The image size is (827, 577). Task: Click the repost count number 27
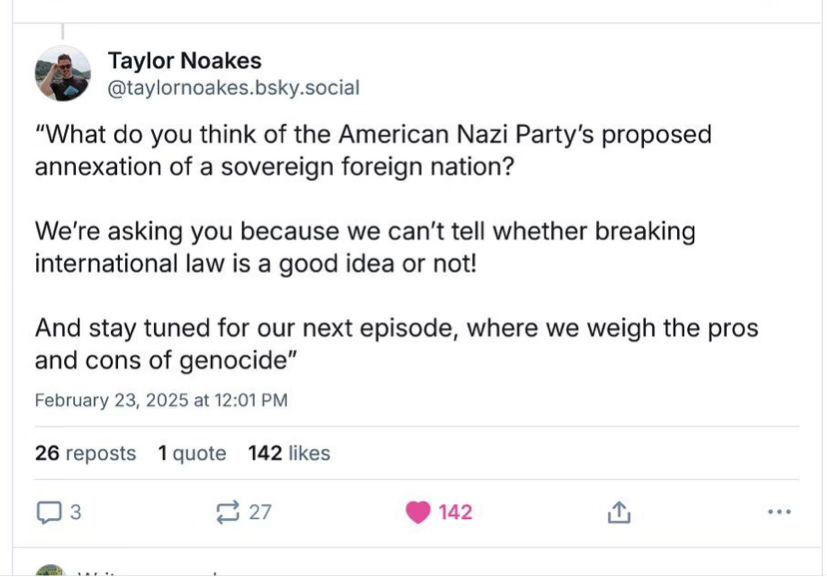(260, 513)
